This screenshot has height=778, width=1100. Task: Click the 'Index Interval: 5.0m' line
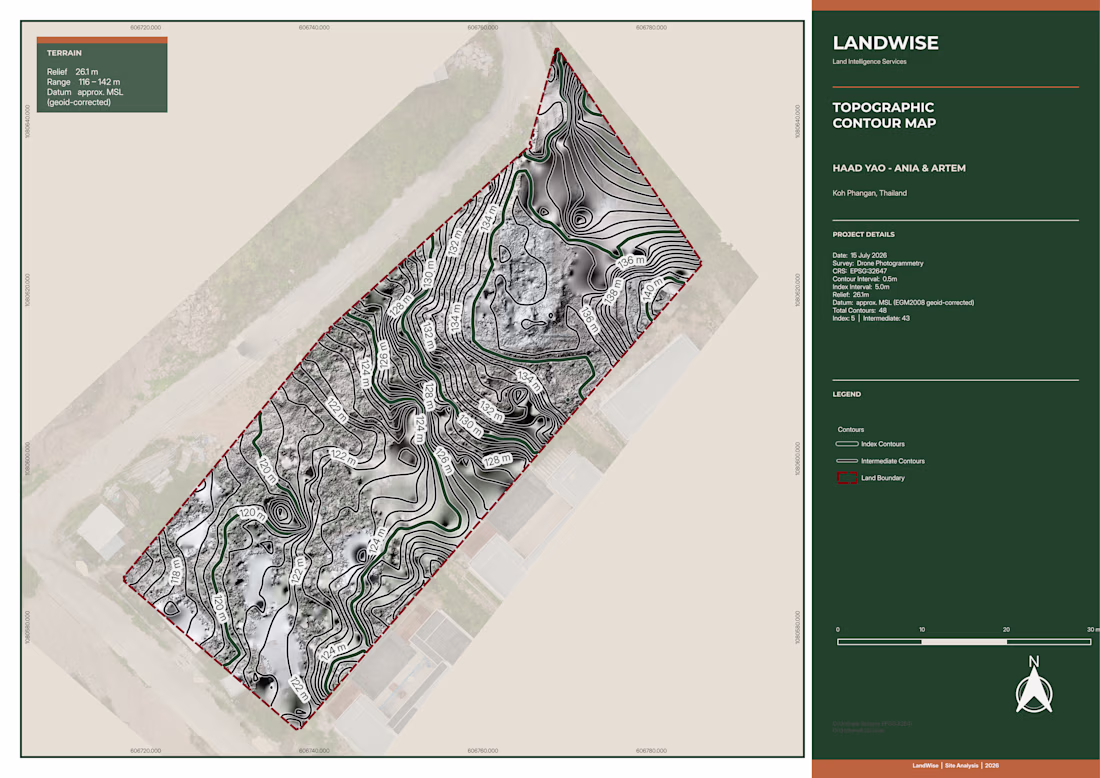point(861,287)
